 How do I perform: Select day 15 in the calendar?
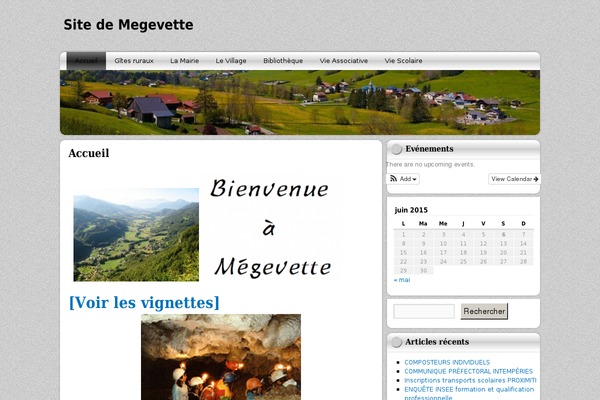(x=403, y=253)
